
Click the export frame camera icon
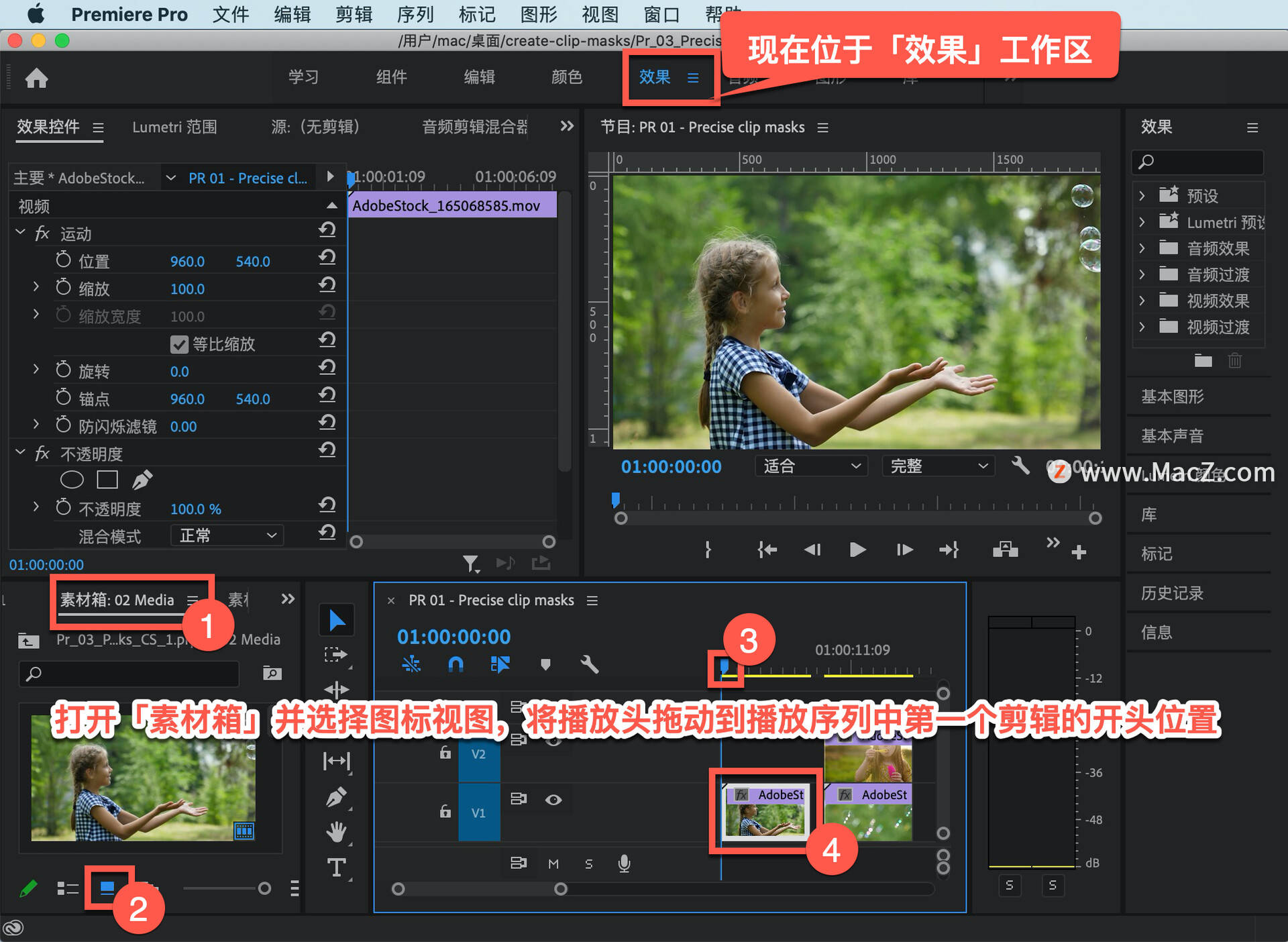click(1005, 550)
